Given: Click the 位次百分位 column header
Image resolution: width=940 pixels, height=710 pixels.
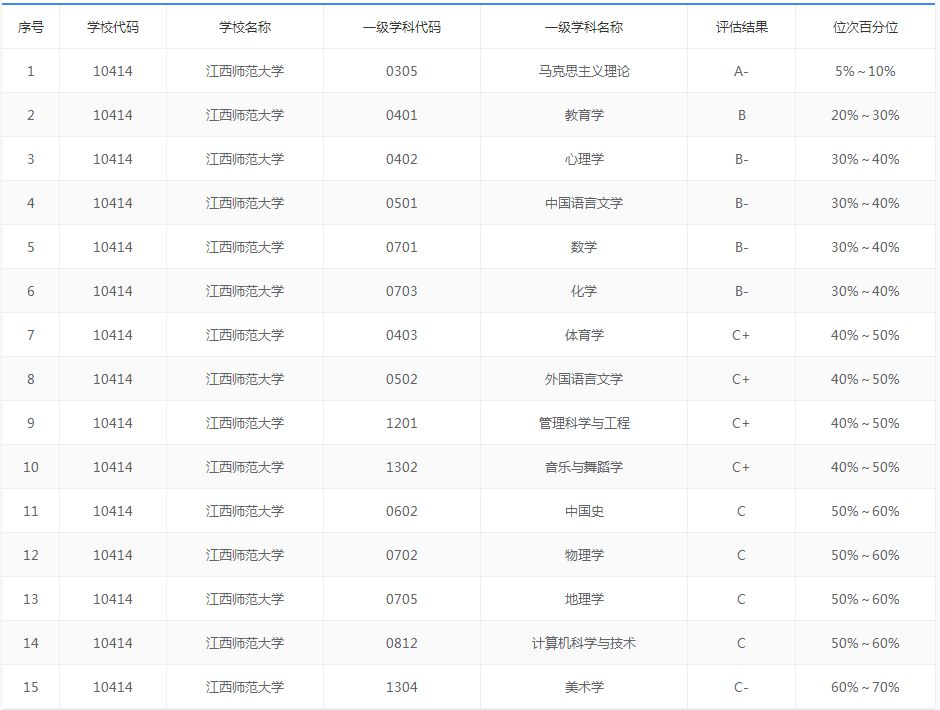Looking at the screenshot, I should (864, 27).
